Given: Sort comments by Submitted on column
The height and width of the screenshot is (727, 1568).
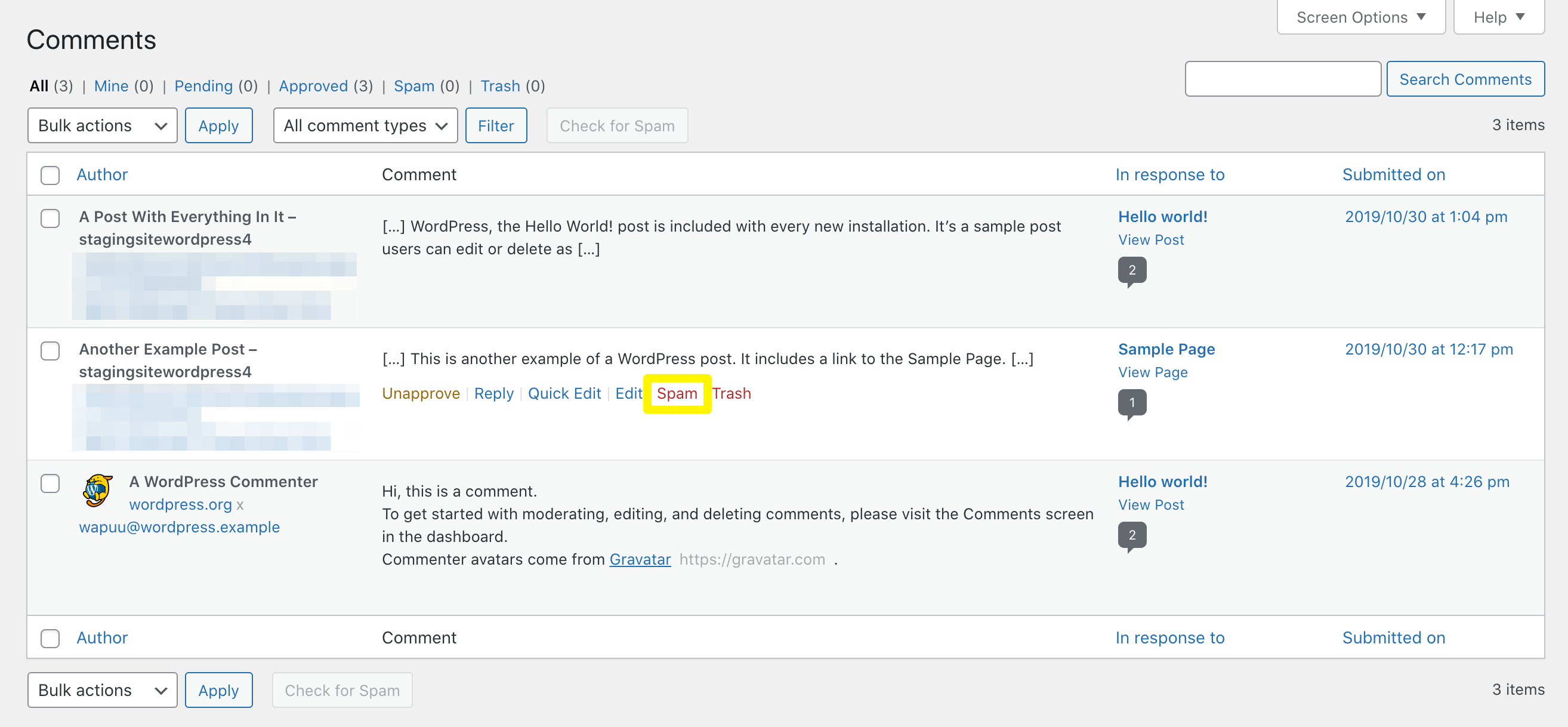Looking at the screenshot, I should [x=1393, y=175].
